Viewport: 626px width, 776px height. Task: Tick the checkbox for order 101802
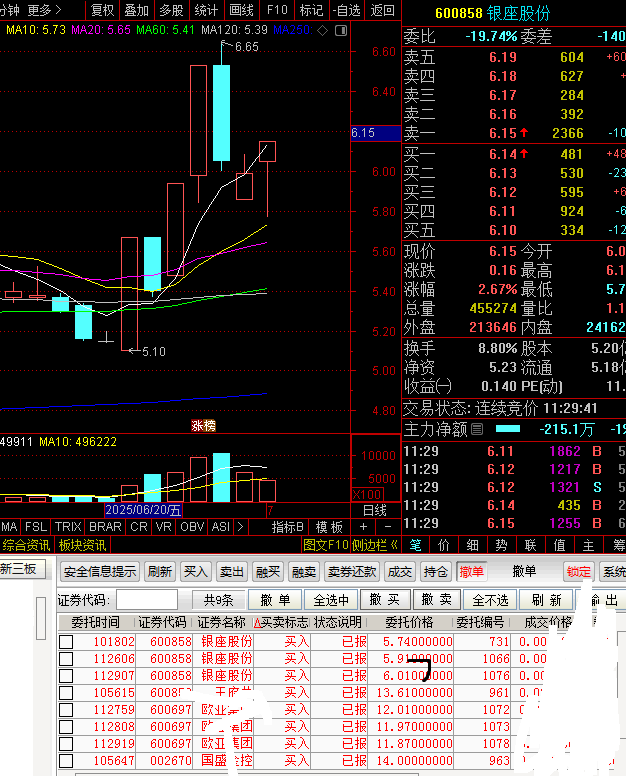(66, 642)
